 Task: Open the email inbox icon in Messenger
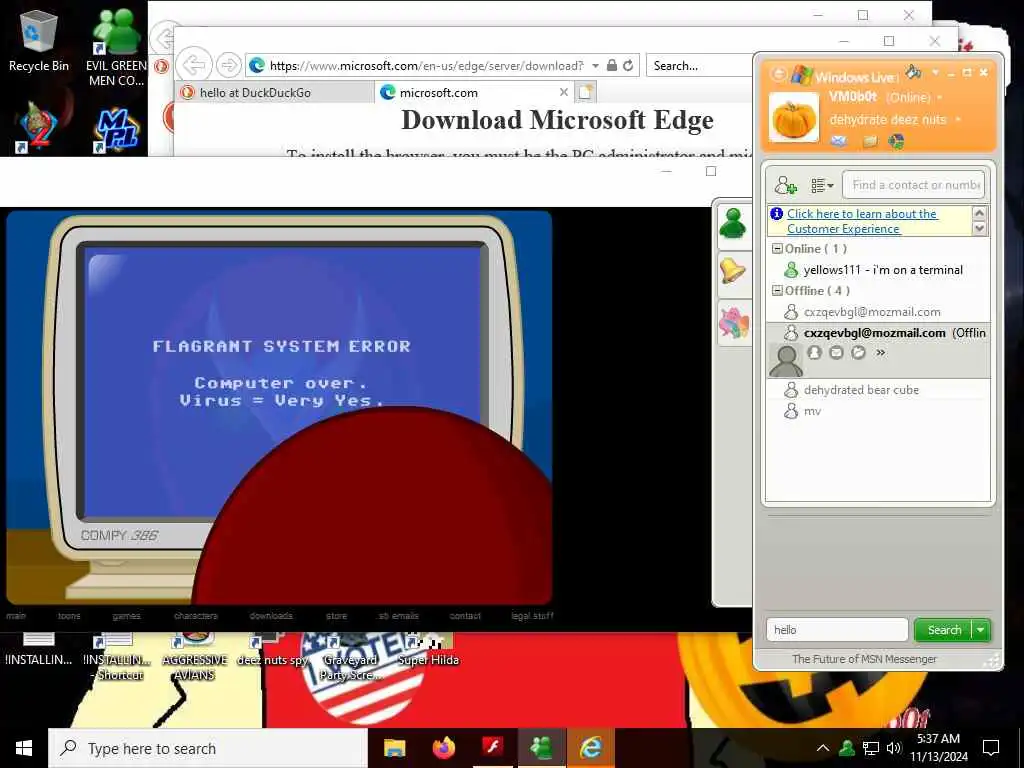839,140
